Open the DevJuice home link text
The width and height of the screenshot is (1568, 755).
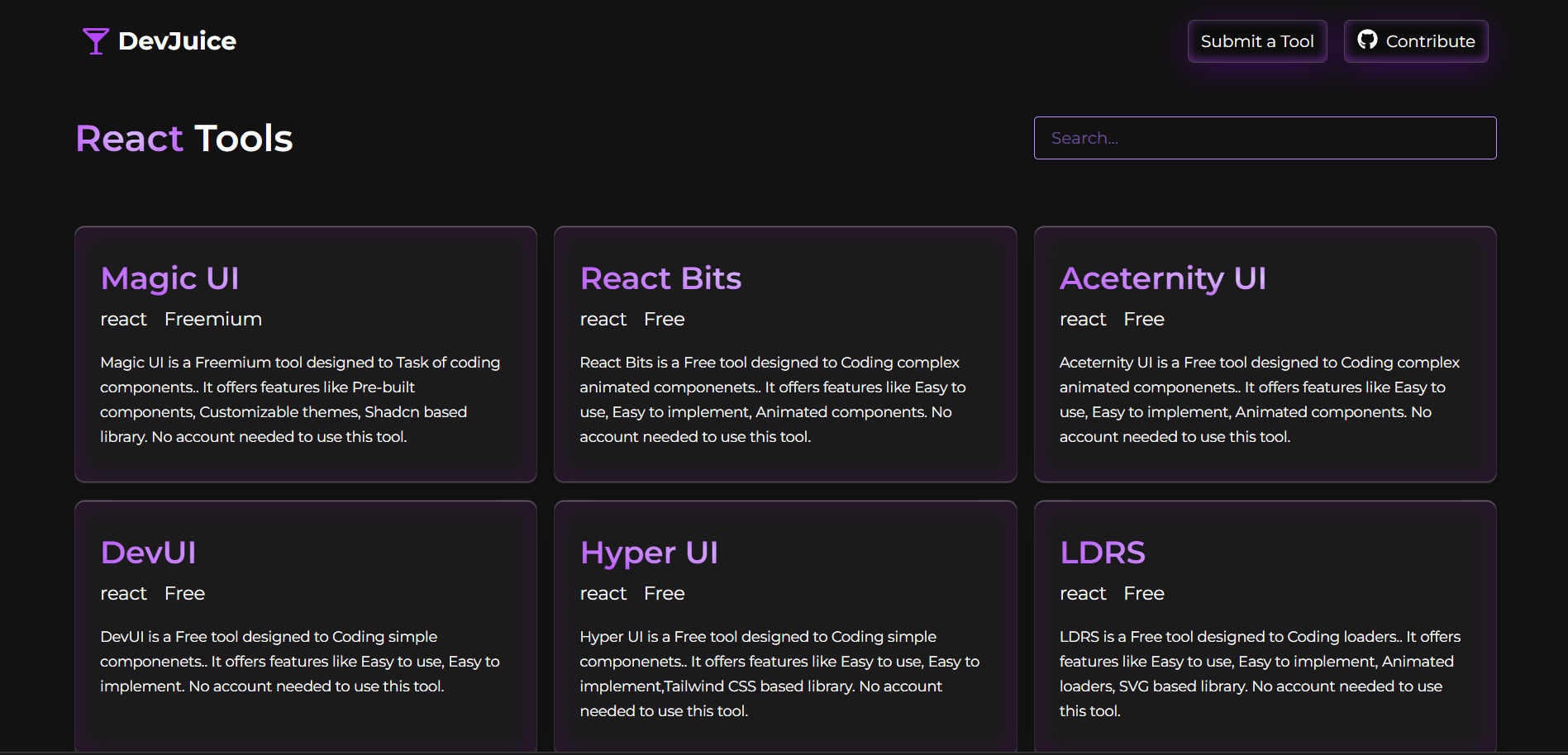[x=177, y=41]
